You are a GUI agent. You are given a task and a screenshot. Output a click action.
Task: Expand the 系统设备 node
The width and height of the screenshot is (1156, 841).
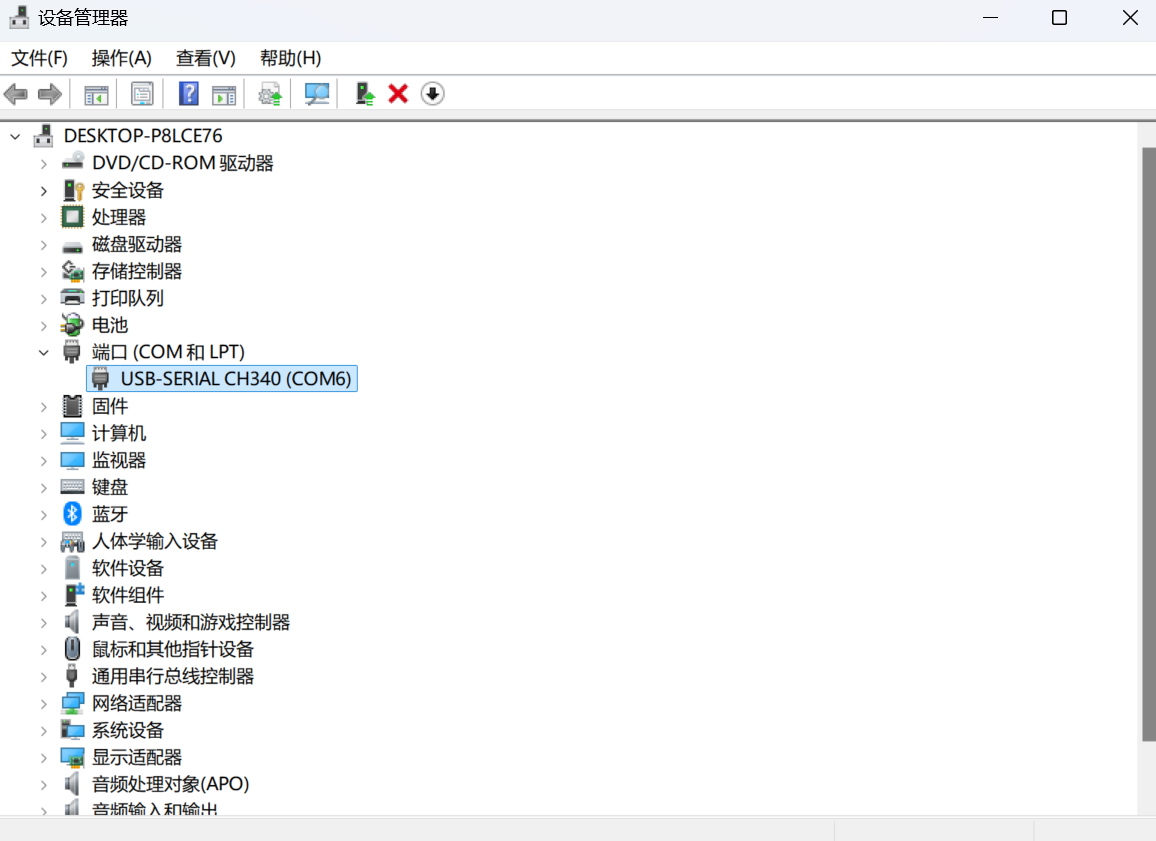(x=43, y=730)
